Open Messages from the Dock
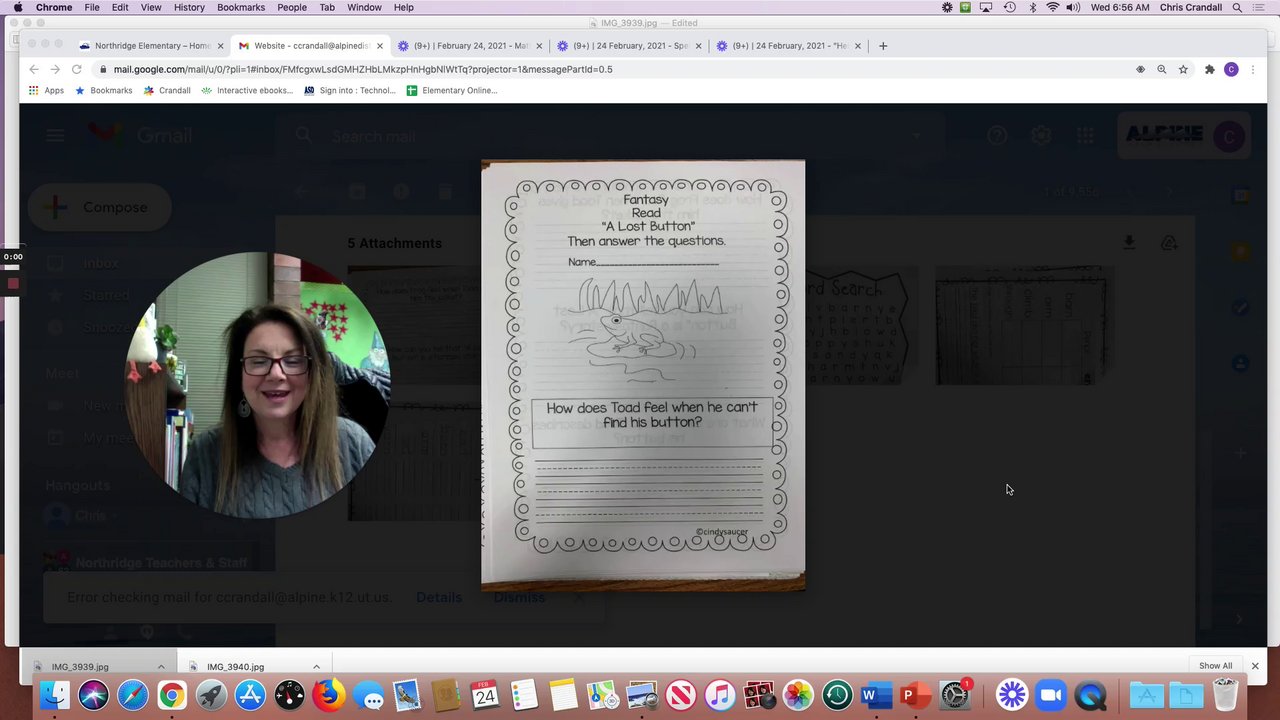Screen dimensions: 1280x720 pyautogui.click(x=368, y=695)
